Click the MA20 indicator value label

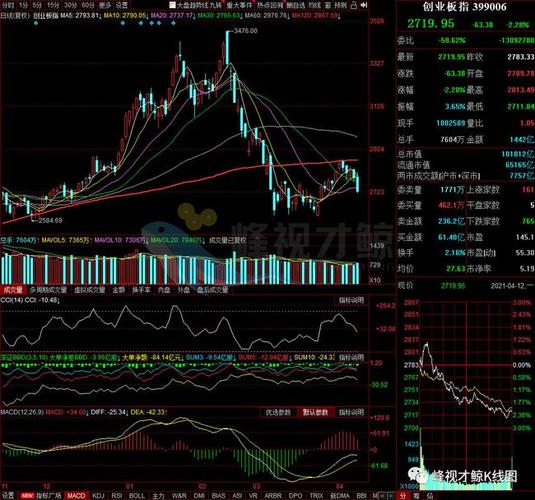pos(173,15)
